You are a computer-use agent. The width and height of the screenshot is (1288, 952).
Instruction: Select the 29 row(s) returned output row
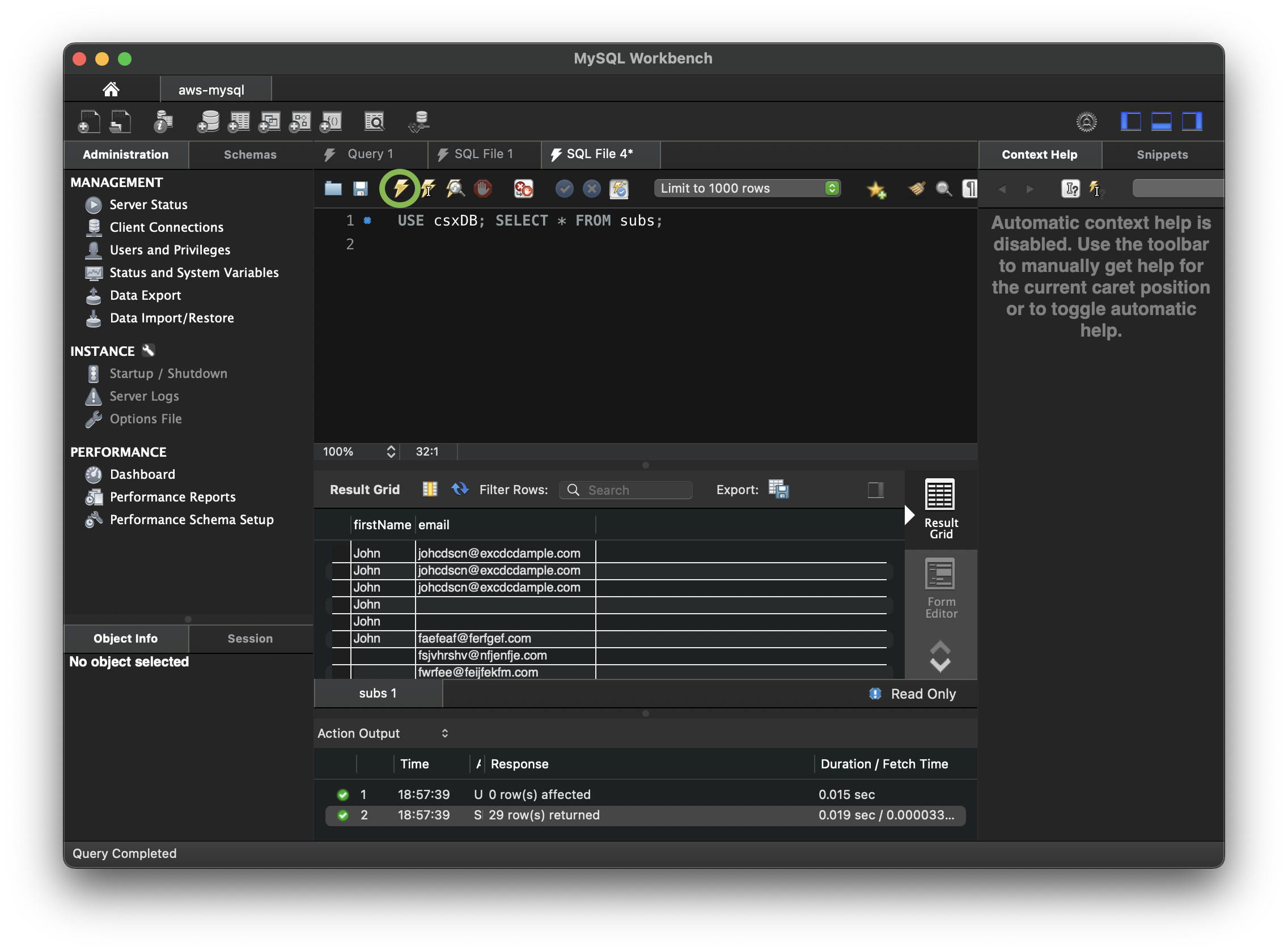(x=645, y=815)
